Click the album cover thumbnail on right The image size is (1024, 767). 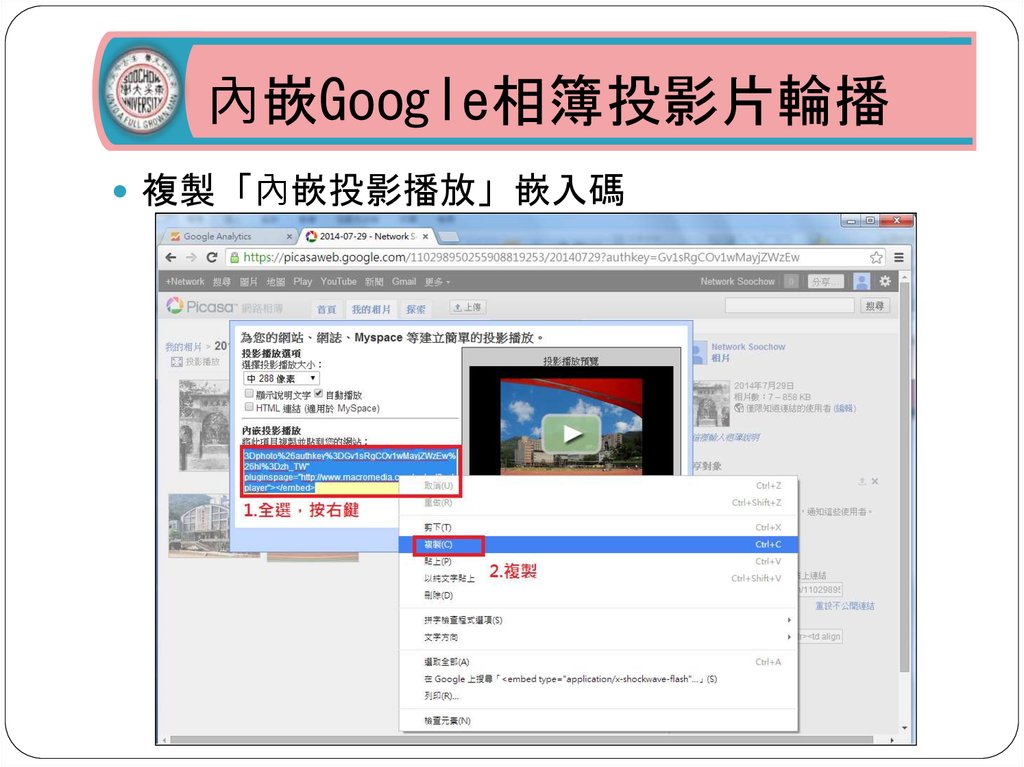tap(711, 403)
